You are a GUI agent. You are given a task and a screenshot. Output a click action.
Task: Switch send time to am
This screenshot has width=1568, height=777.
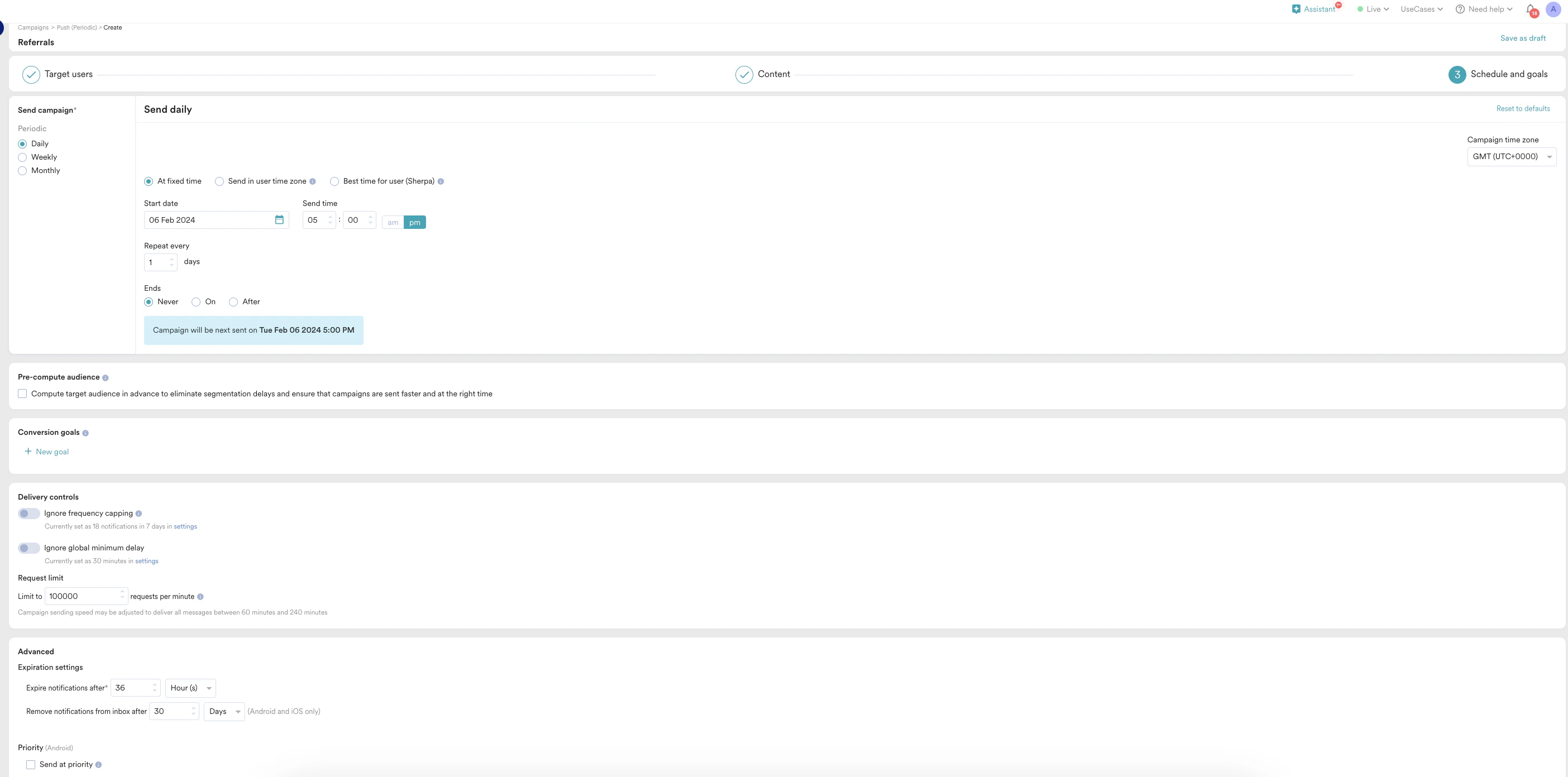[392, 222]
